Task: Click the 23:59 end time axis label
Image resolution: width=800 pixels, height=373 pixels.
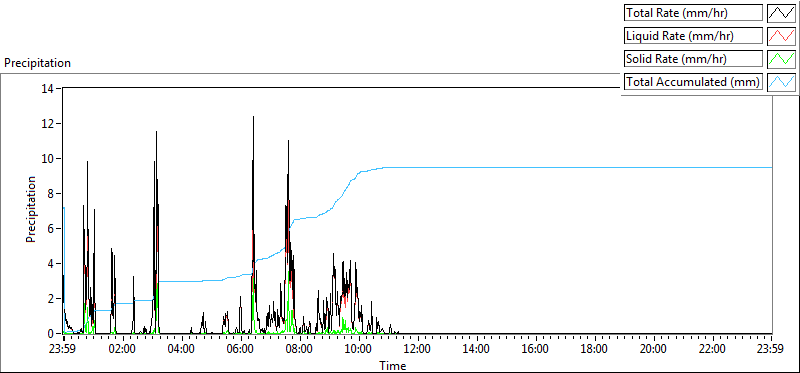Action: coord(771,350)
